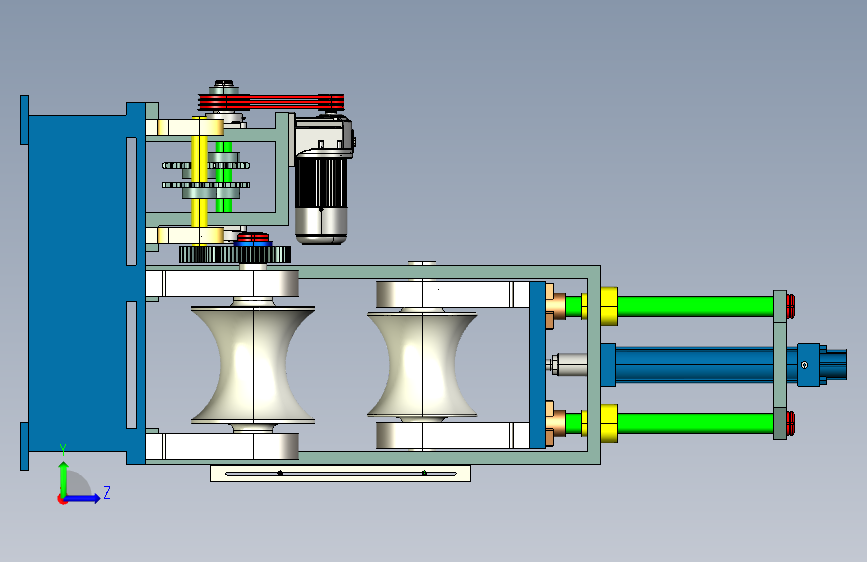This screenshot has width=867, height=562.
Task: Select the lower green guide rod
Action: click(695, 423)
